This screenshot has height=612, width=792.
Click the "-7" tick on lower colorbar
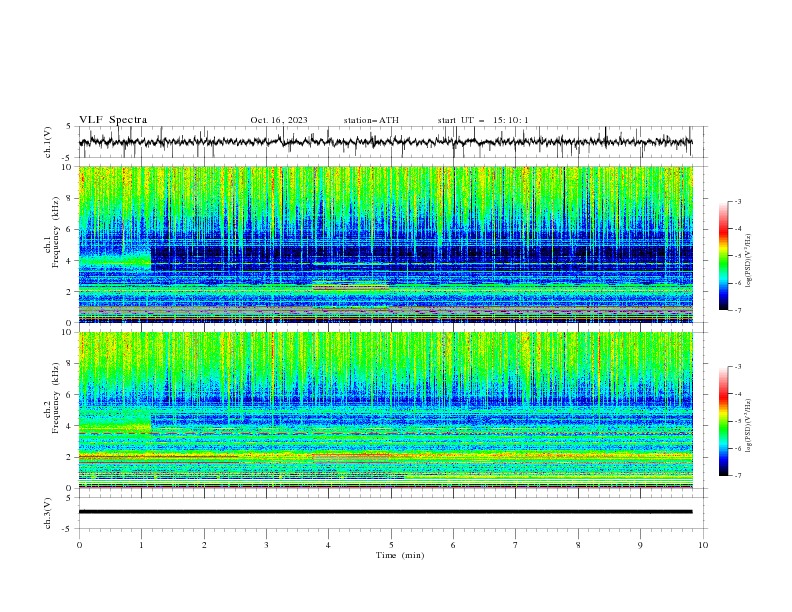738,476
